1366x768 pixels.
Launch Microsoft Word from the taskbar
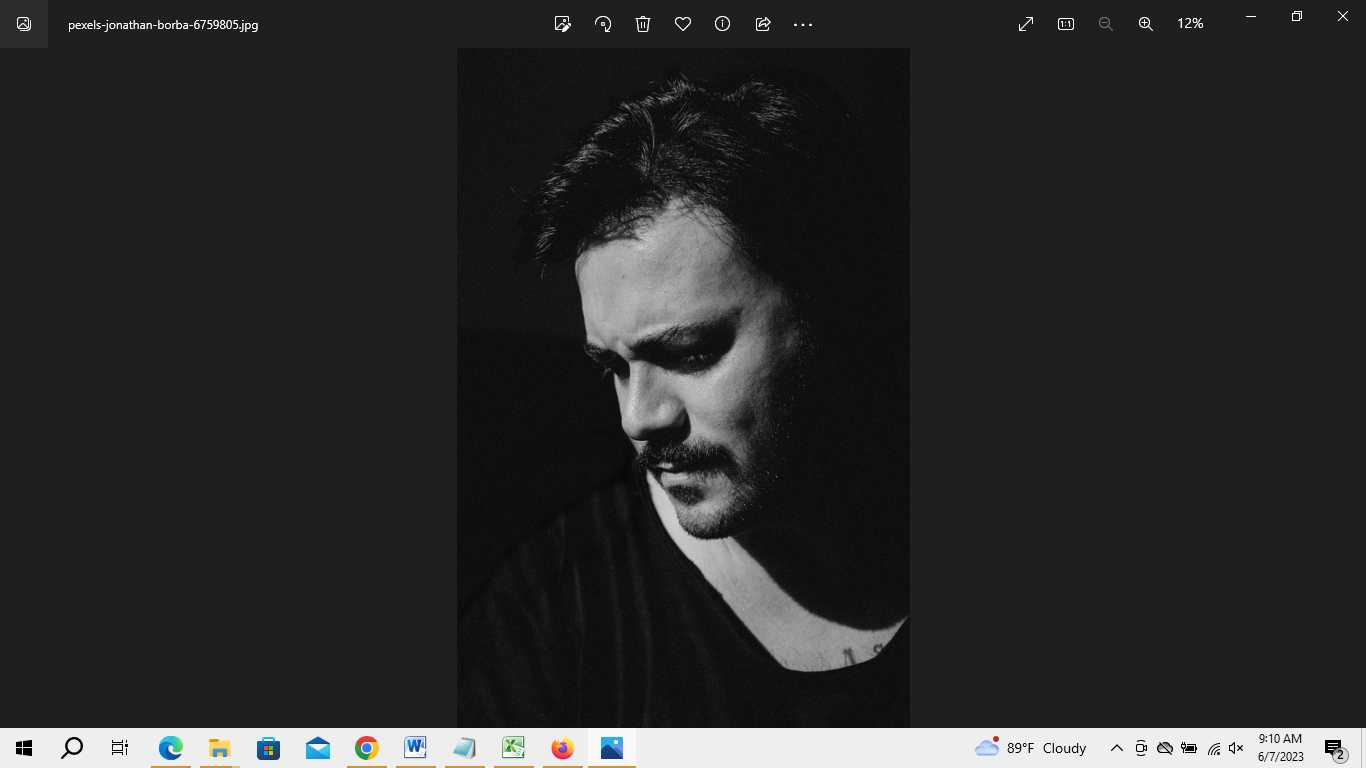point(416,748)
